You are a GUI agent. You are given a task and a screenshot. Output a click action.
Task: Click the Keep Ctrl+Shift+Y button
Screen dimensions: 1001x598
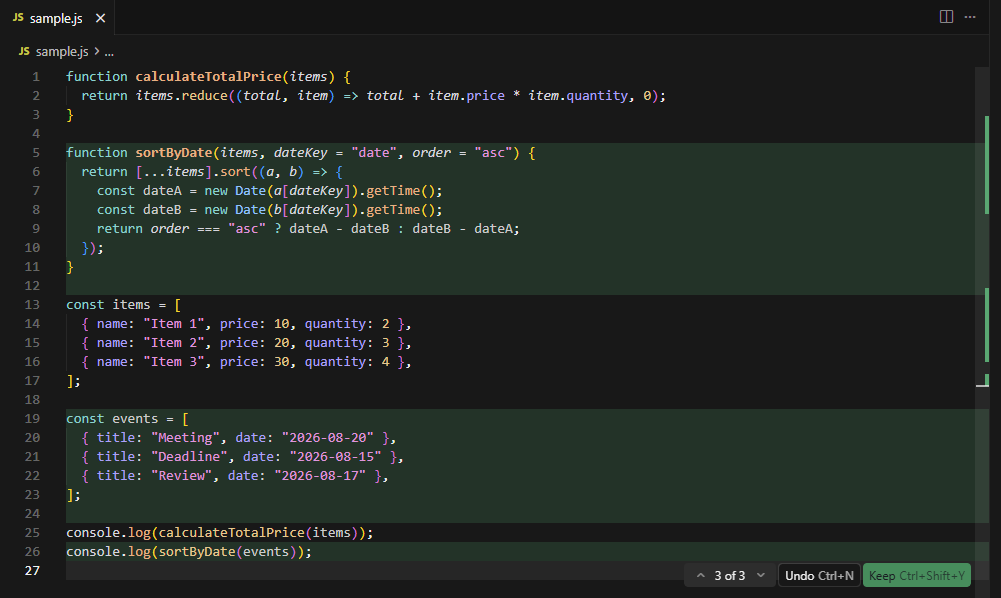tap(917, 575)
